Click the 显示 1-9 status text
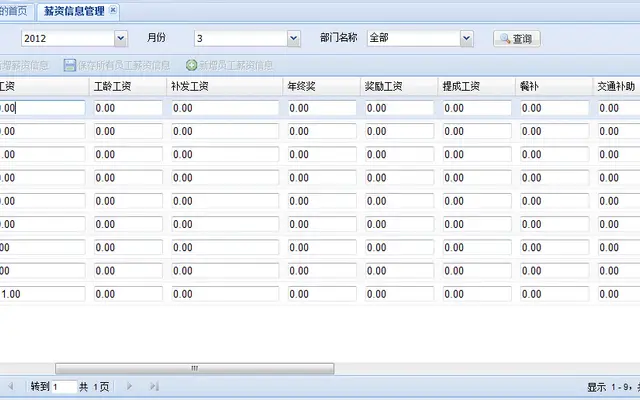The height and width of the screenshot is (400, 640). point(613,387)
